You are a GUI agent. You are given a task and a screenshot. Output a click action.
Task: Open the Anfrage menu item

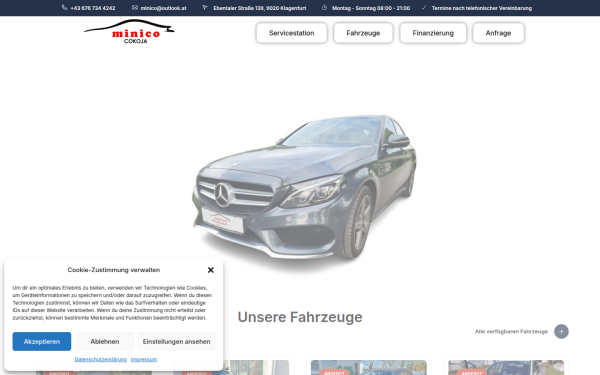pyautogui.click(x=498, y=33)
